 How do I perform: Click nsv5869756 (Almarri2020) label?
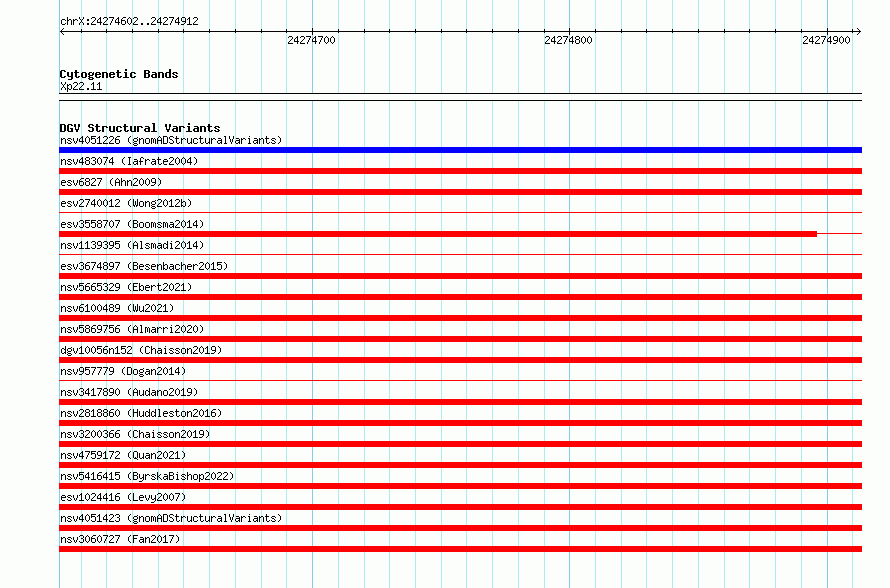point(132,329)
